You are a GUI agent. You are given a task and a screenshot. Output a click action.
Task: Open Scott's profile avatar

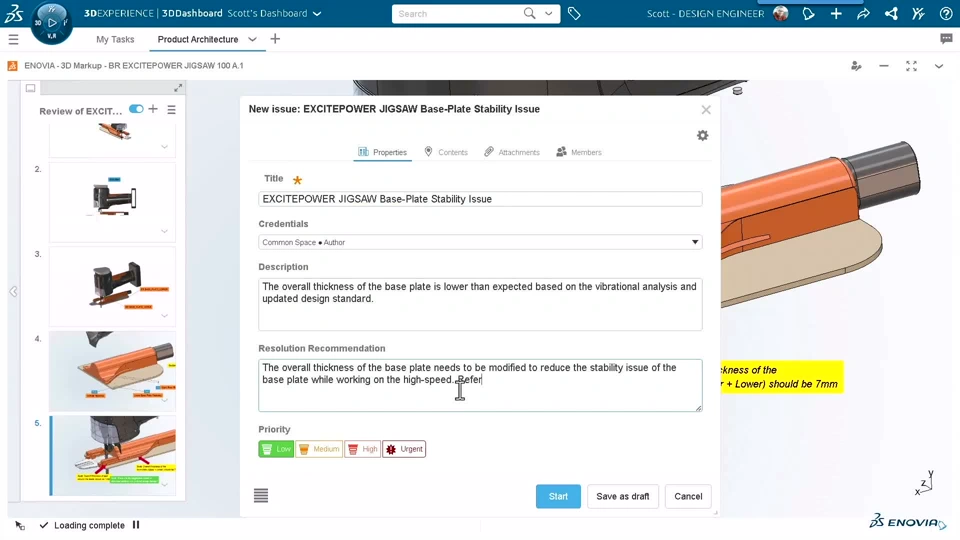click(781, 13)
